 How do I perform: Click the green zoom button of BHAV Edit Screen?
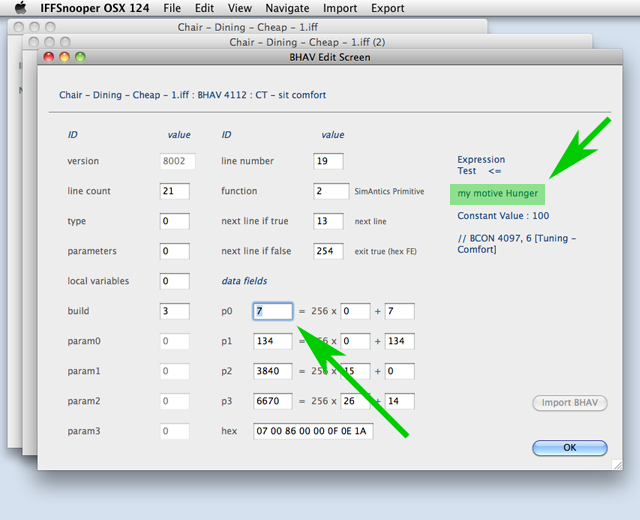click(80, 58)
